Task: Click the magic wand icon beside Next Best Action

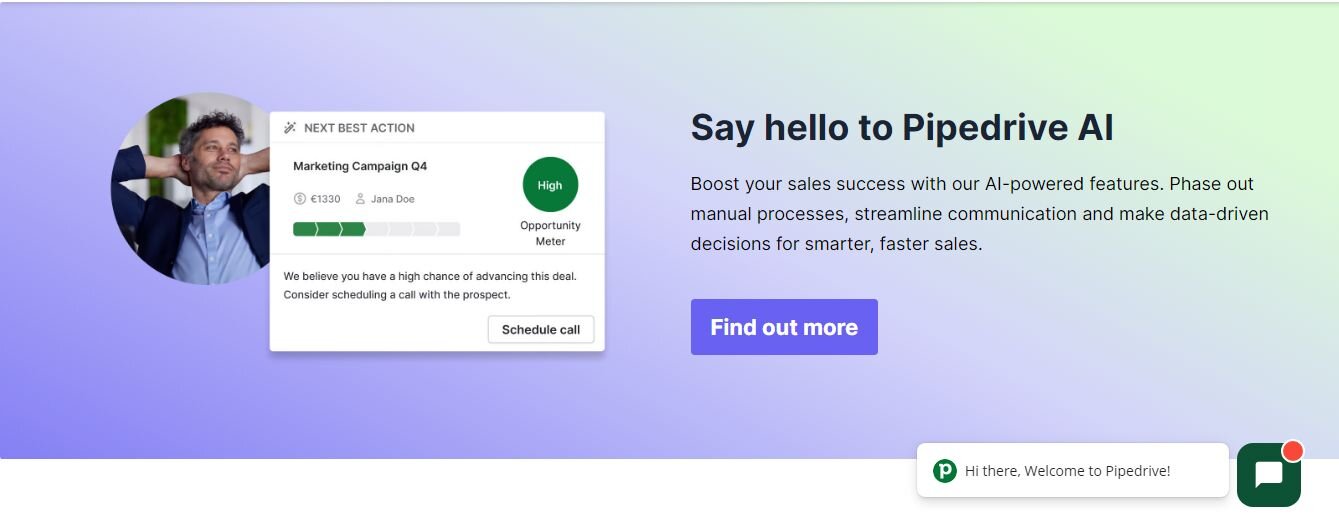Action: tap(290, 127)
